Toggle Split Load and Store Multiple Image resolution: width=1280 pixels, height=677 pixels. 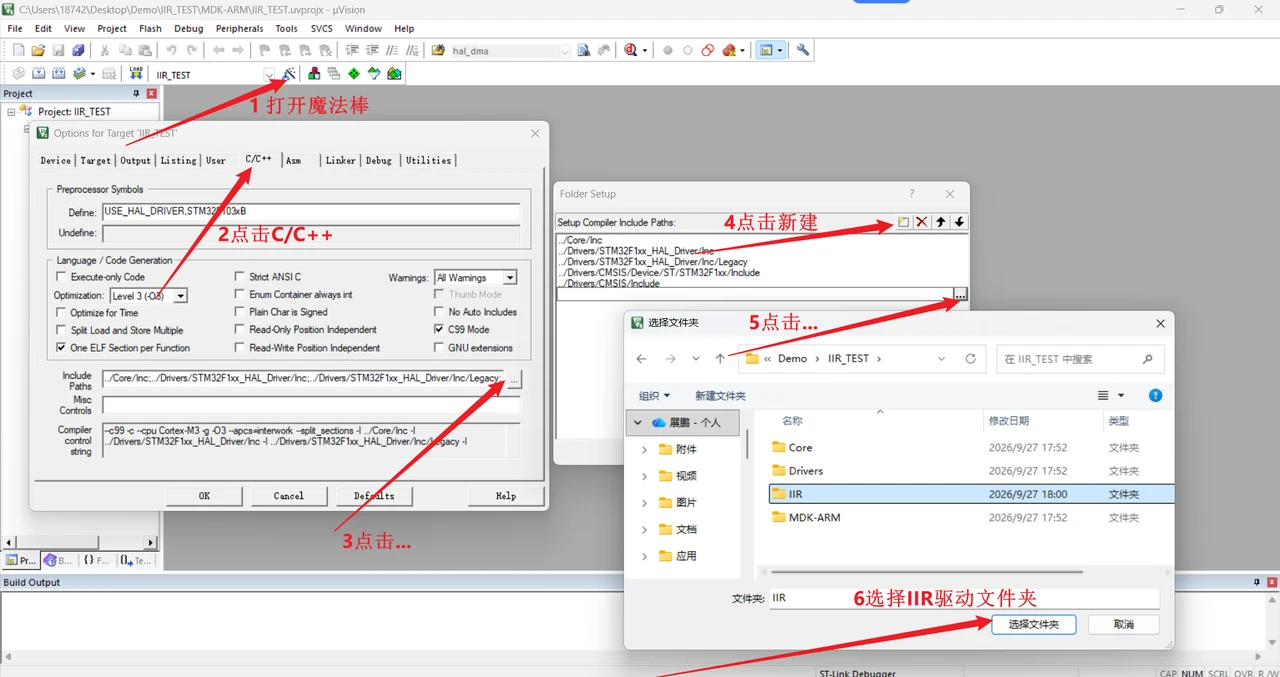[x=62, y=330]
